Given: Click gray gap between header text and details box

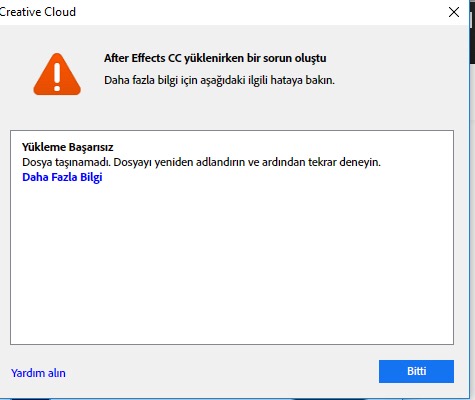Looking at the screenshot, I should [x=232, y=112].
